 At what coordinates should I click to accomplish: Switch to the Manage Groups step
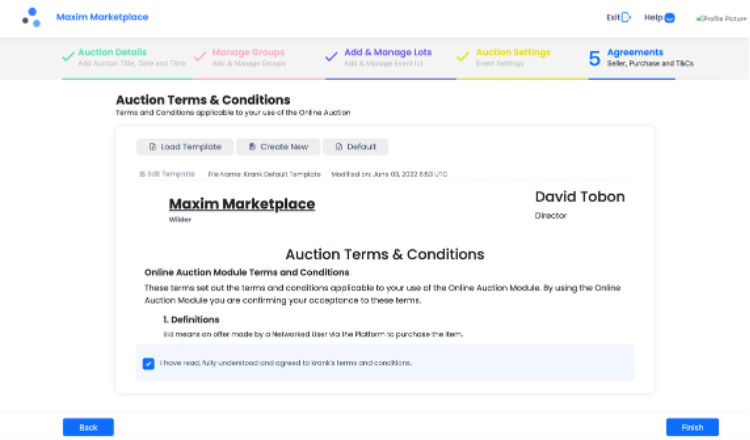pyautogui.click(x=247, y=57)
